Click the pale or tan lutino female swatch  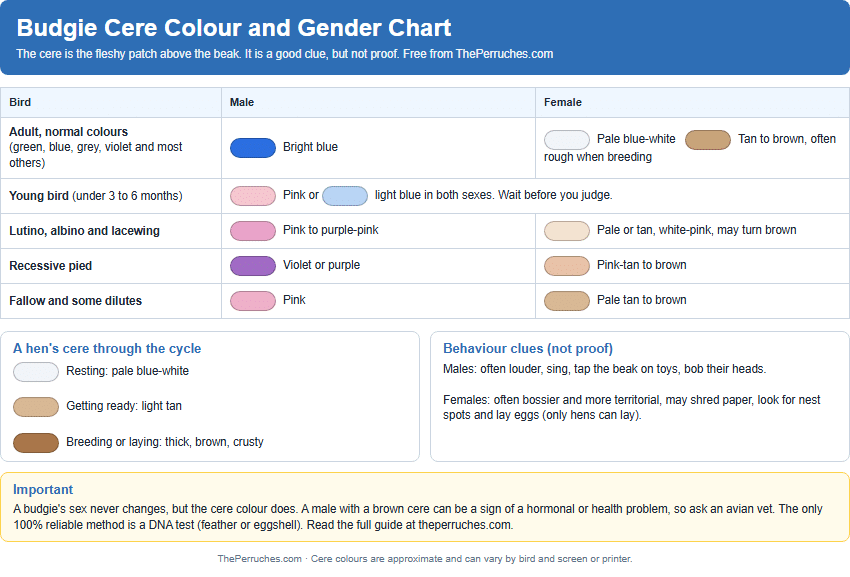click(x=566, y=231)
